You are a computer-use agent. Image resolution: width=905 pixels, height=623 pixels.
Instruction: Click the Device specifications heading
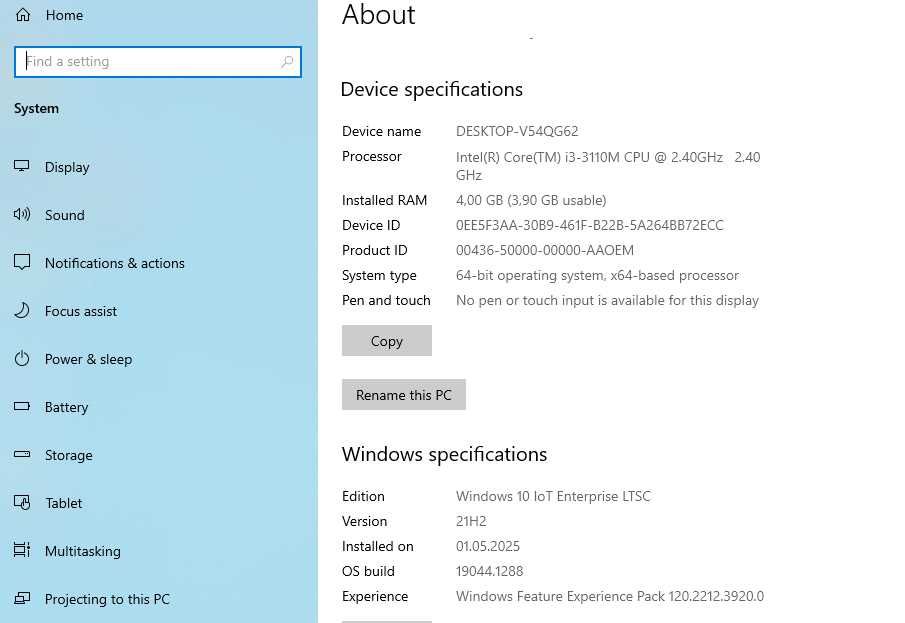pyautogui.click(x=432, y=89)
